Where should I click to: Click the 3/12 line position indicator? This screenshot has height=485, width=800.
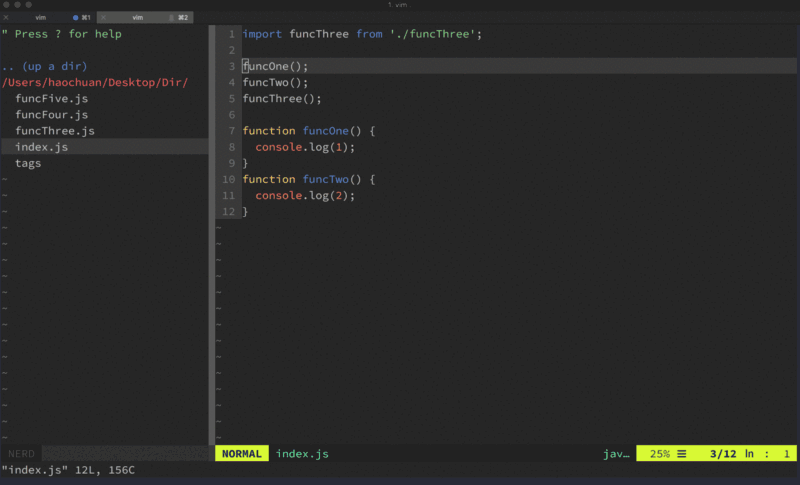722,454
